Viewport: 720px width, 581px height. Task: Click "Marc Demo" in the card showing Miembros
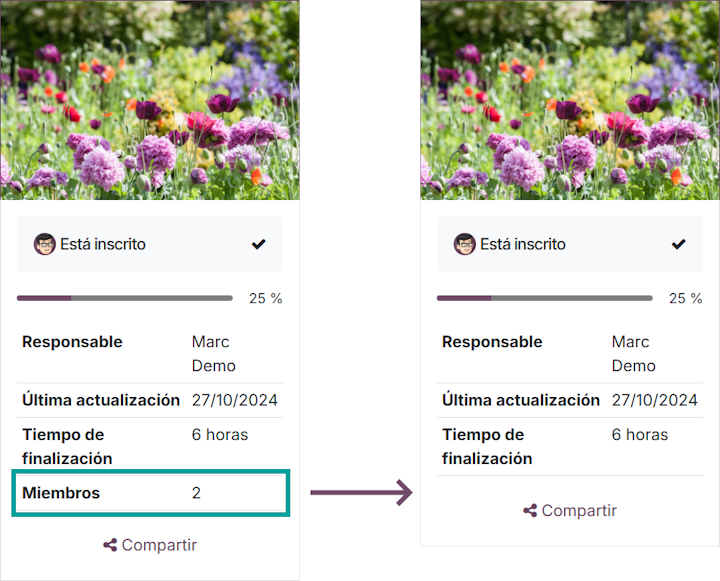[211, 354]
